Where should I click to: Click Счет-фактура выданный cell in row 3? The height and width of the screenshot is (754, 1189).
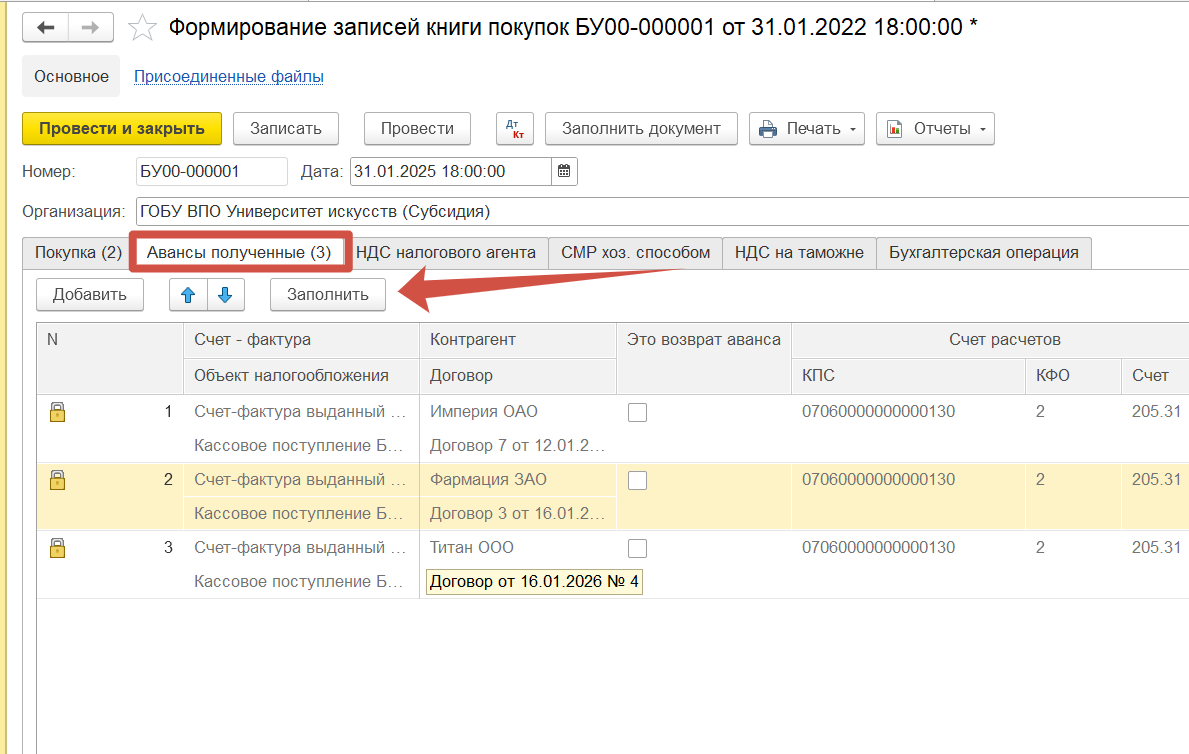tap(301, 548)
